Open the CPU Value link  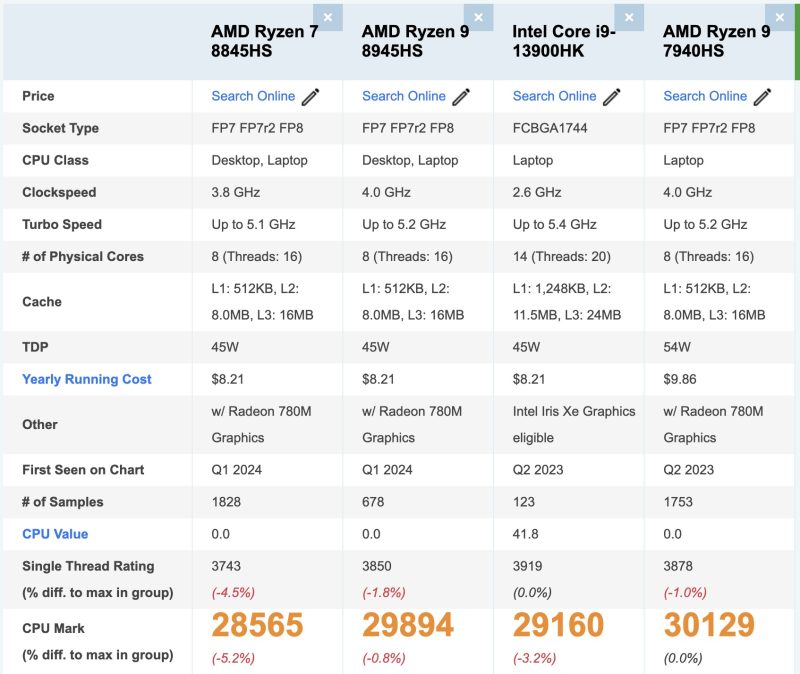coord(55,534)
